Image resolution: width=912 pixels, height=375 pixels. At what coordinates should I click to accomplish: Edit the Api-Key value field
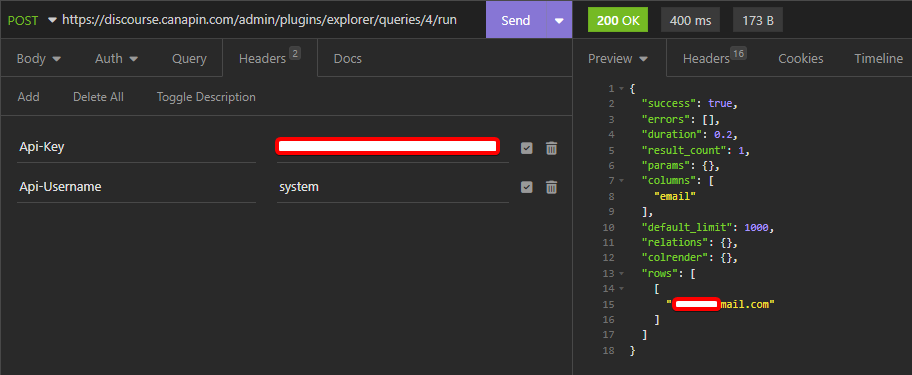tap(393, 148)
